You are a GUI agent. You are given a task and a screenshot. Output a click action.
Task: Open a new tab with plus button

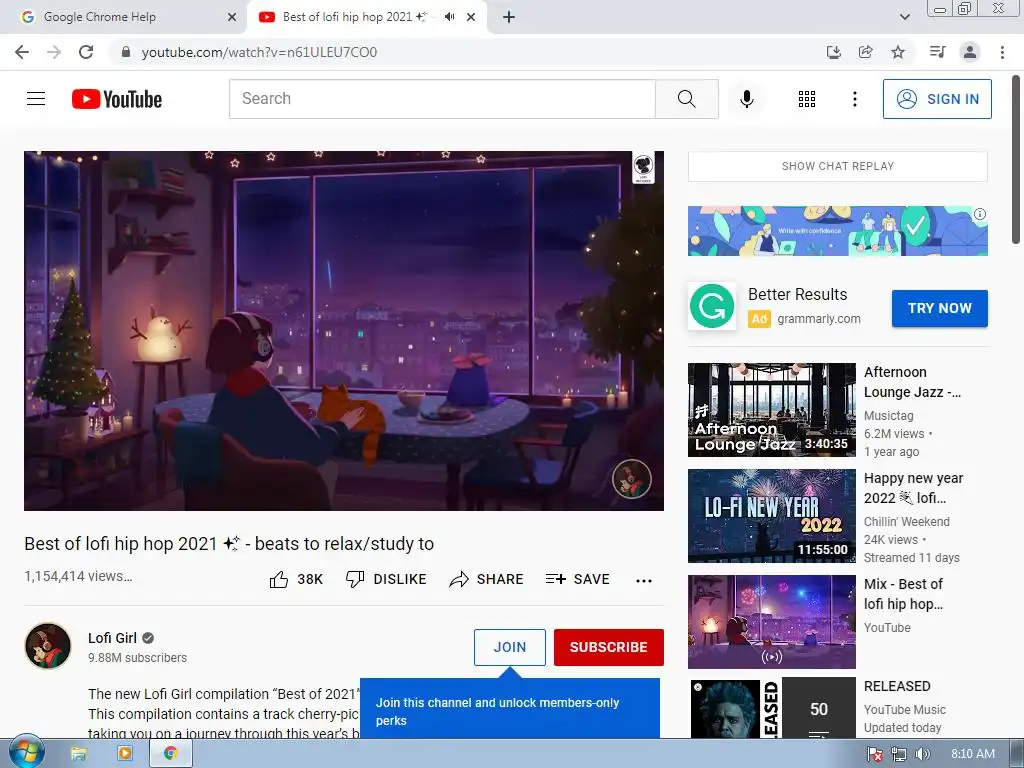509,17
